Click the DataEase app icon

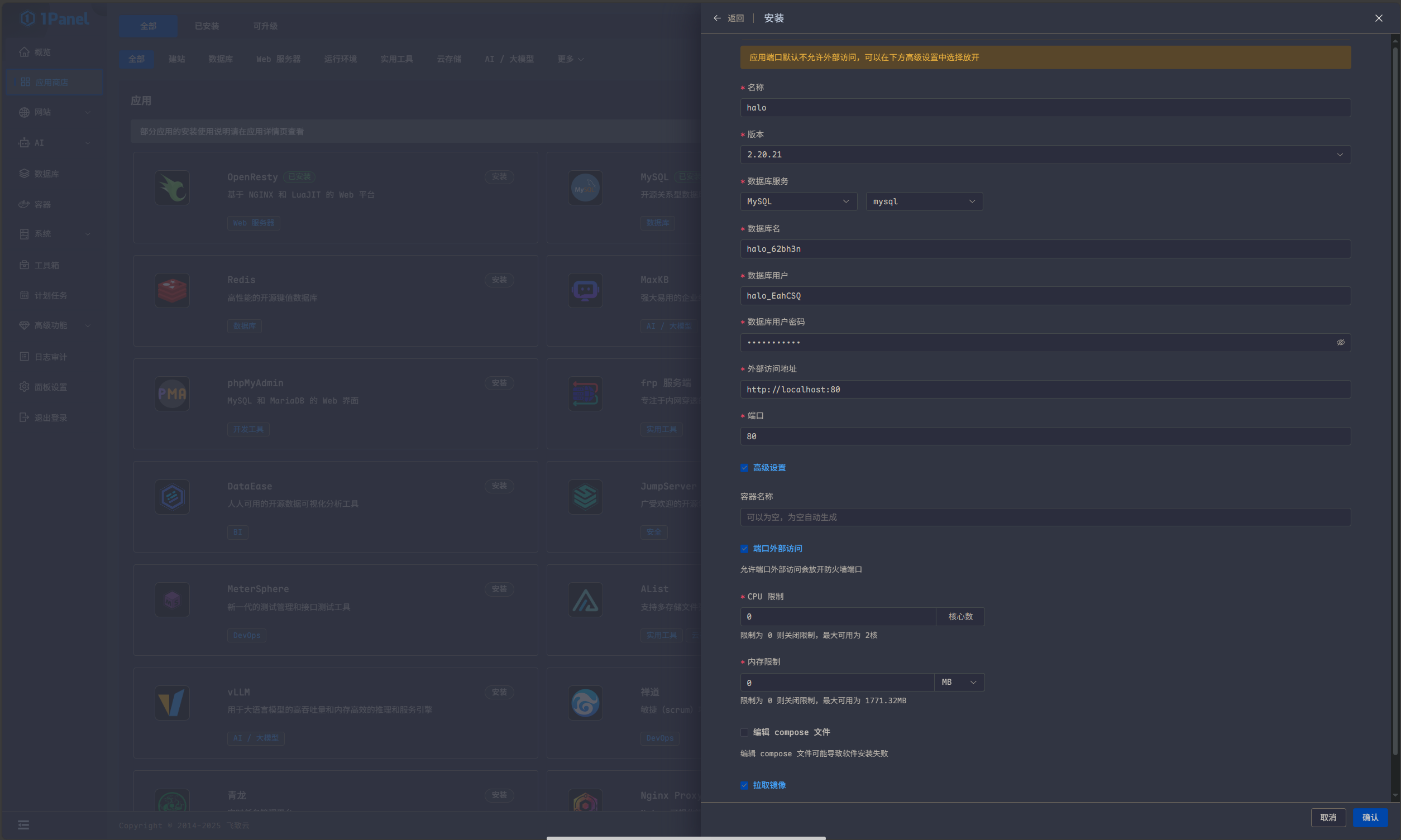[x=172, y=497]
